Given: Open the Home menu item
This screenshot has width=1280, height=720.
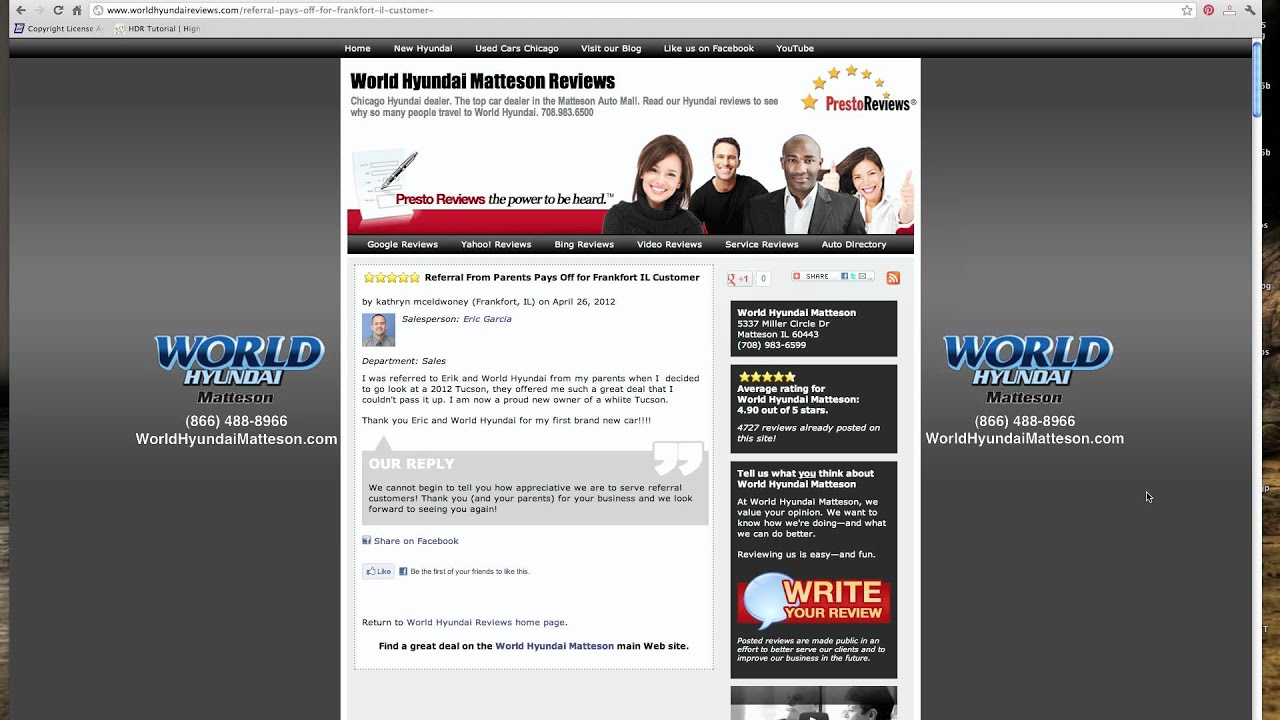Looking at the screenshot, I should 357,48.
